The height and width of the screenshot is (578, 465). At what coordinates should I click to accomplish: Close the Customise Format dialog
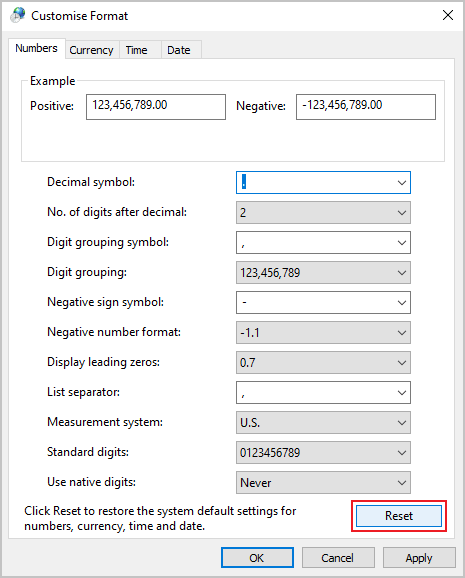coord(448,15)
